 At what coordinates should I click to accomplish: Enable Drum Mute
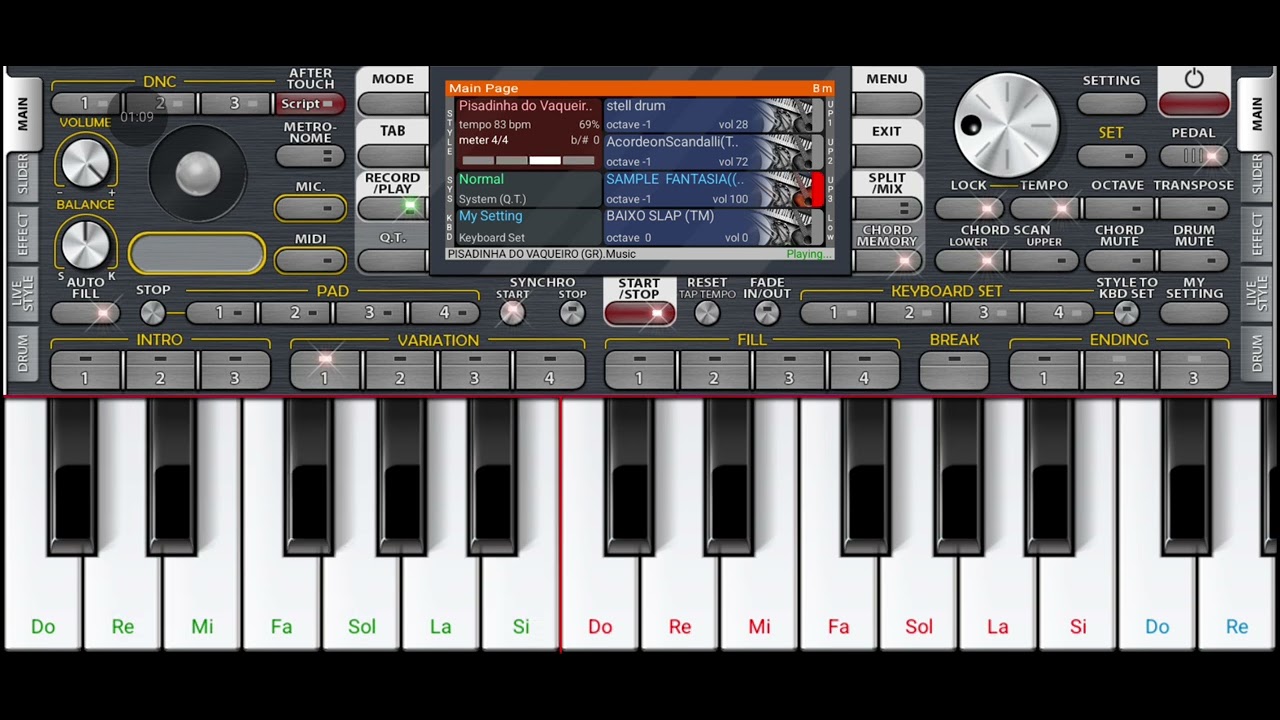click(1194, 260)
